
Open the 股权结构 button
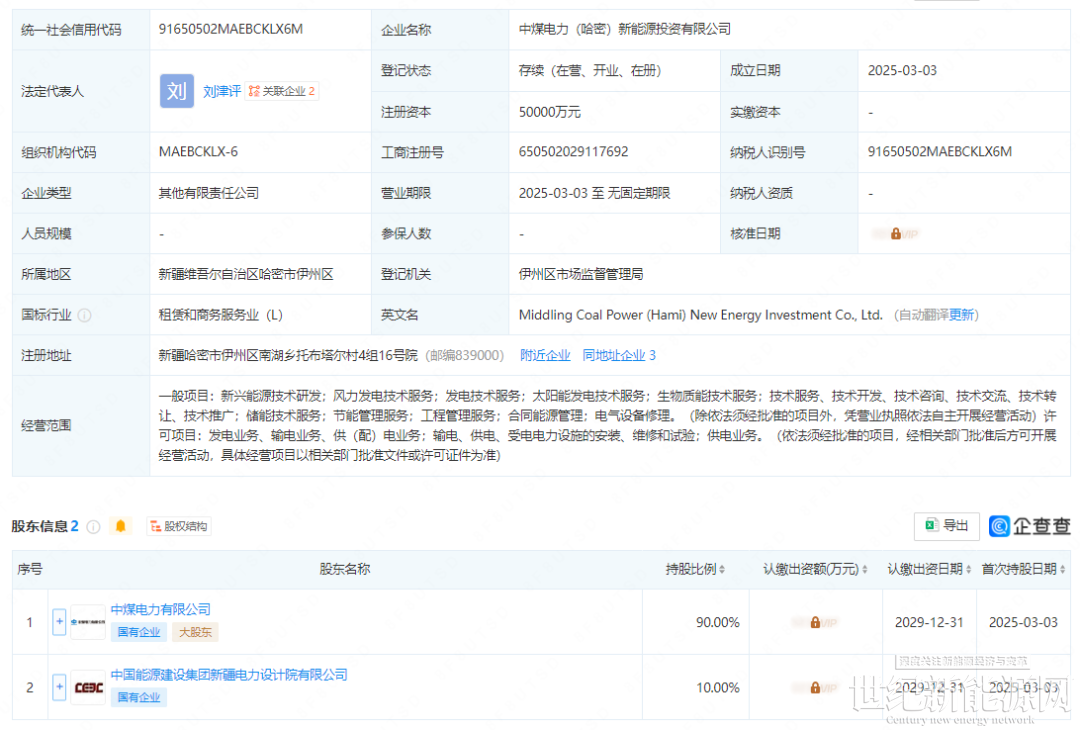(179, 526)
